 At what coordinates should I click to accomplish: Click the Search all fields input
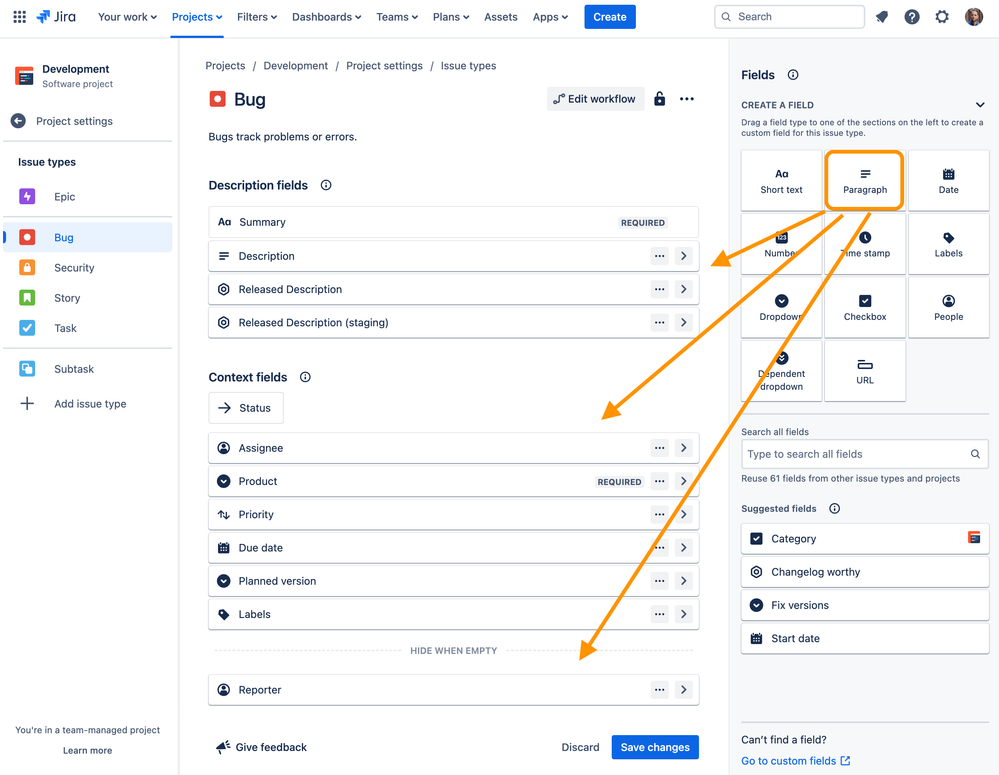pyautogui.click(x=865, y=454)
